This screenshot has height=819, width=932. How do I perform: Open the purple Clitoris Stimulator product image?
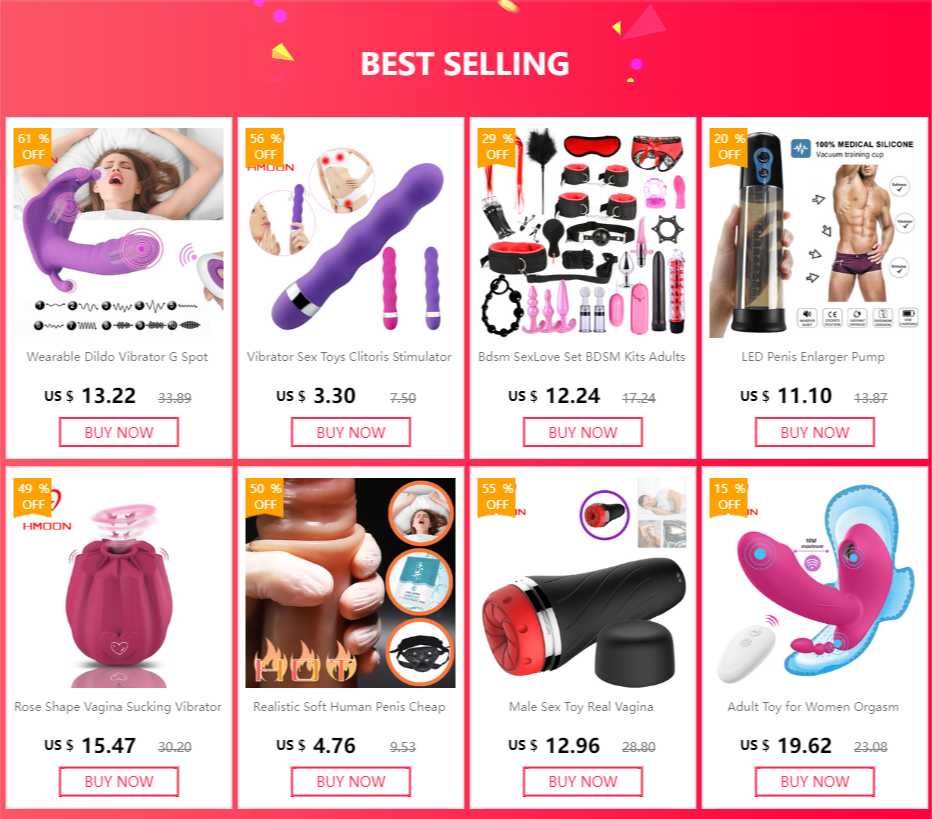coord(351,233)
